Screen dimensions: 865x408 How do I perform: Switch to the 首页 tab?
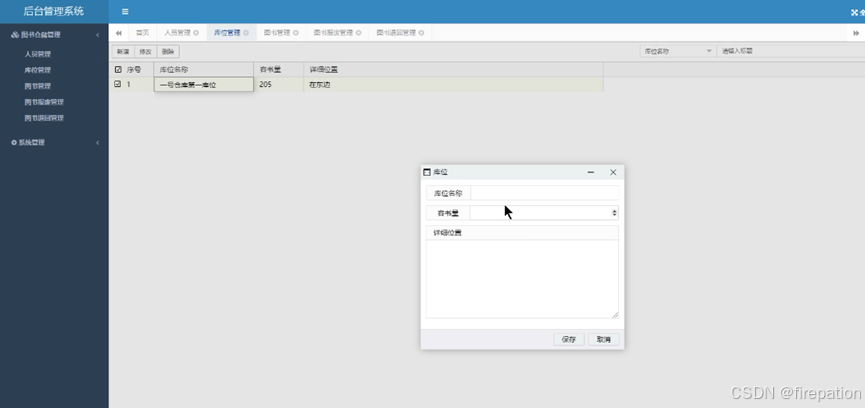pos(142,33)
